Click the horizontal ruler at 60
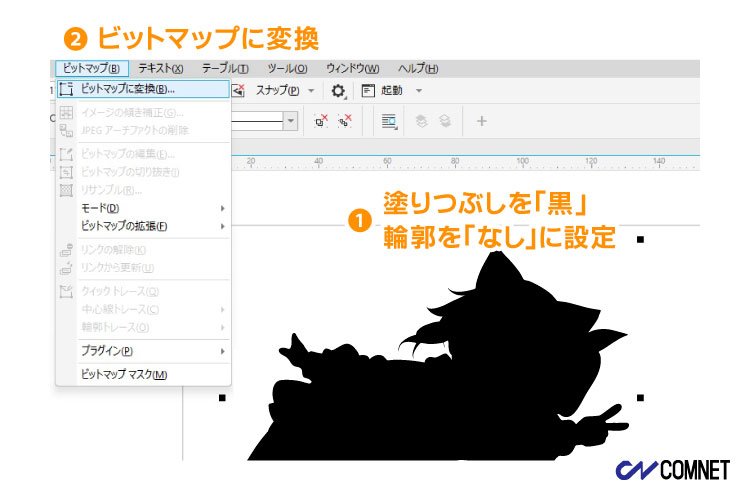The width and height of the screenshot is (750, 500). pyautogui.click(x=387, y=162)
